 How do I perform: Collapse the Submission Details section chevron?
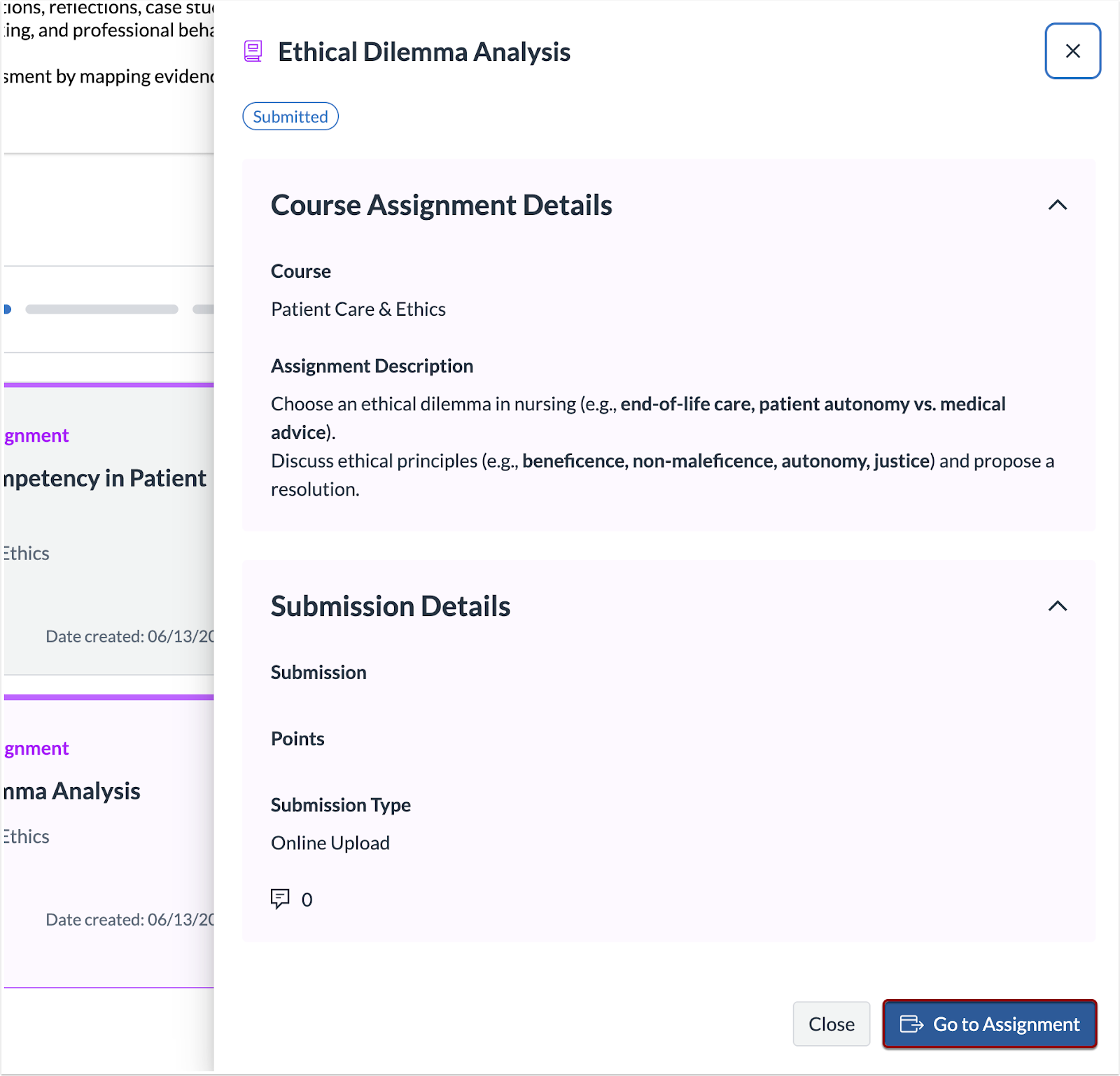click(x=1057, y=606)
